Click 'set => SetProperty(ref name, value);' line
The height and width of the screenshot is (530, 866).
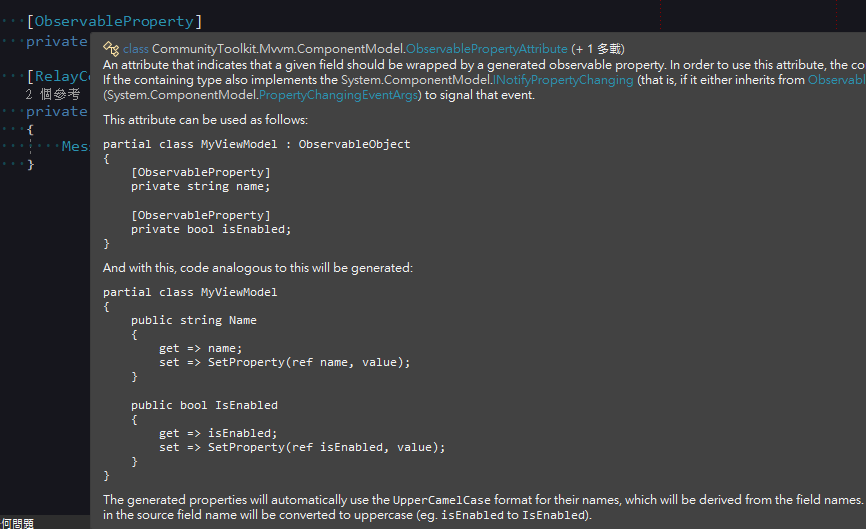[284, 363]
